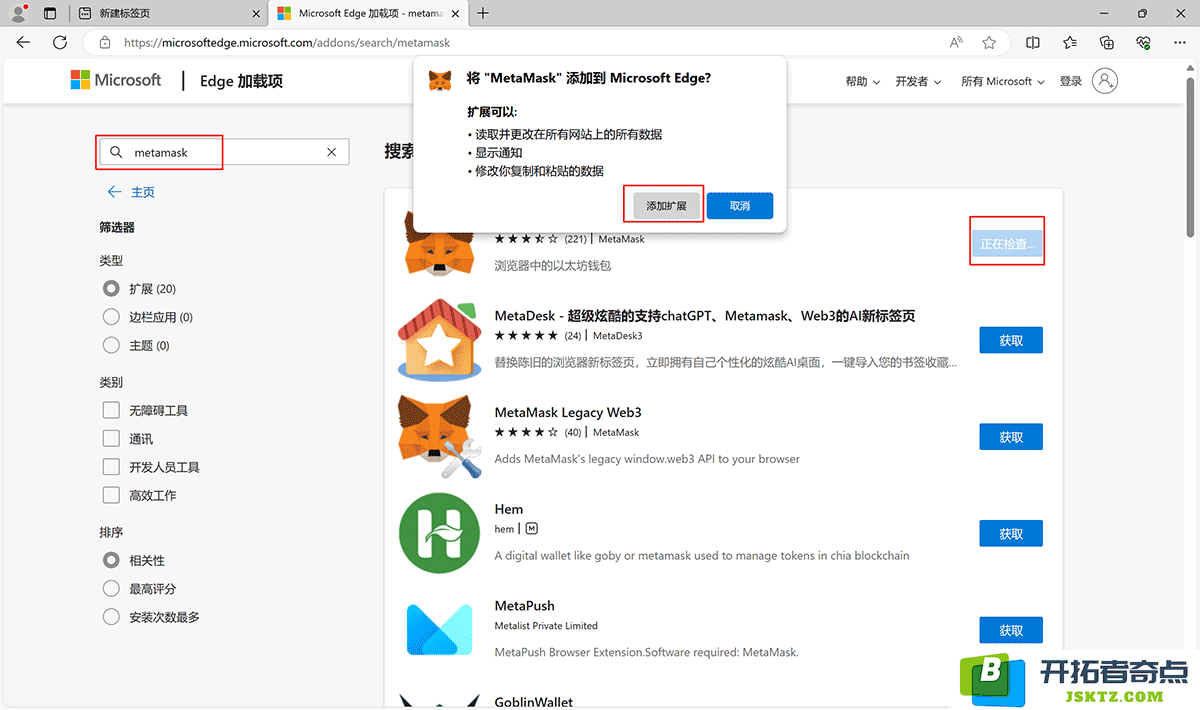
Task: Select the 扩展 (20) type radio button
Action: 111,288
